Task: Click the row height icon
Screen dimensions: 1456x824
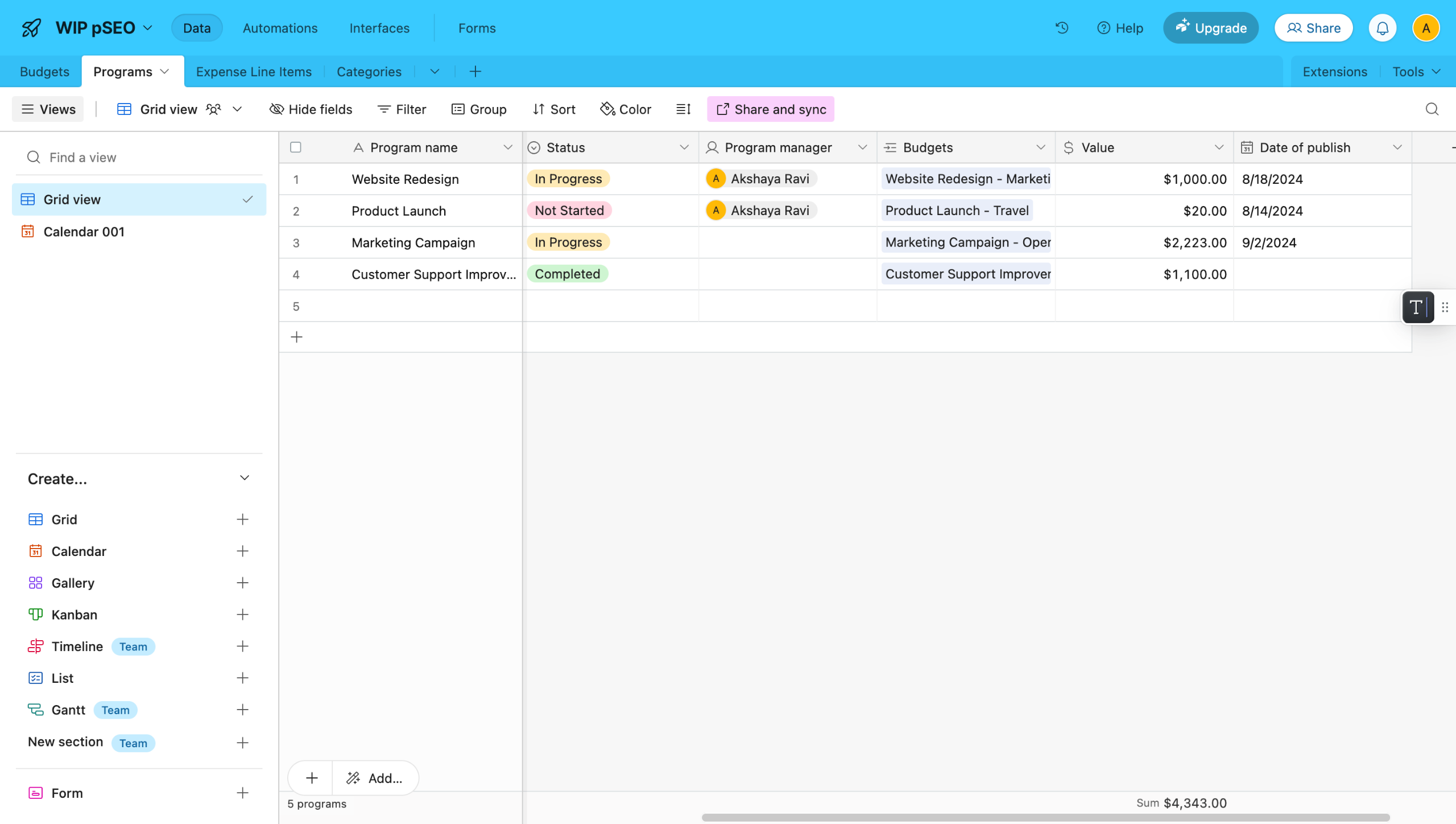Action: pos(683,109)
